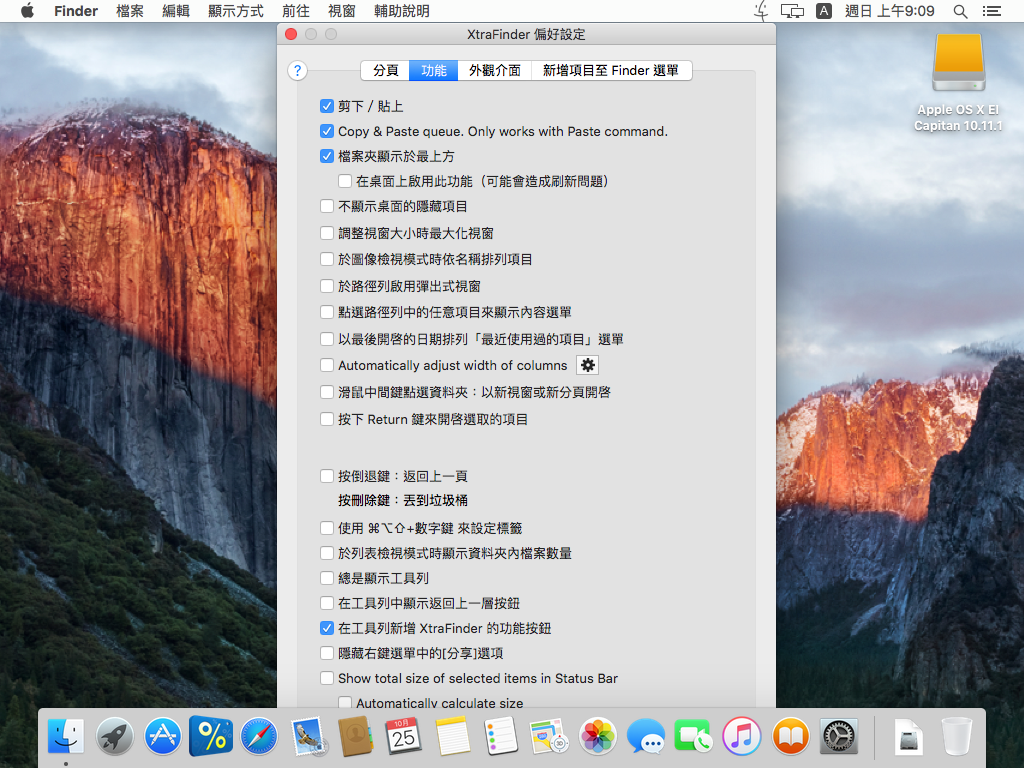
Task: Check 隱藏右鍵選單中的[分享]選項
Action: (x=327, y=653)
